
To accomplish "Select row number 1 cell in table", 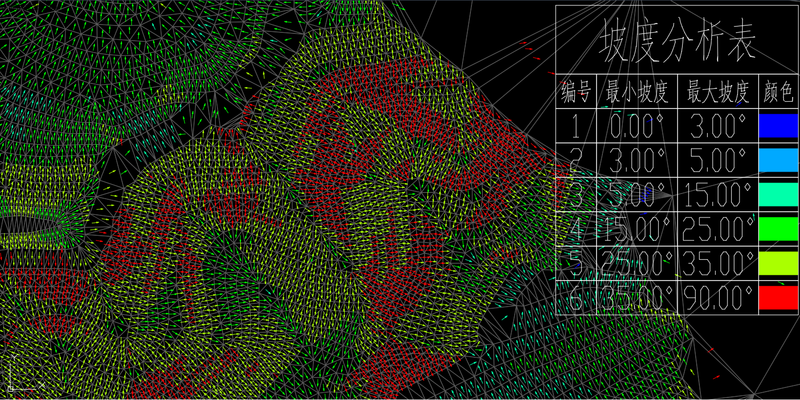I will (x=577, y=126).
